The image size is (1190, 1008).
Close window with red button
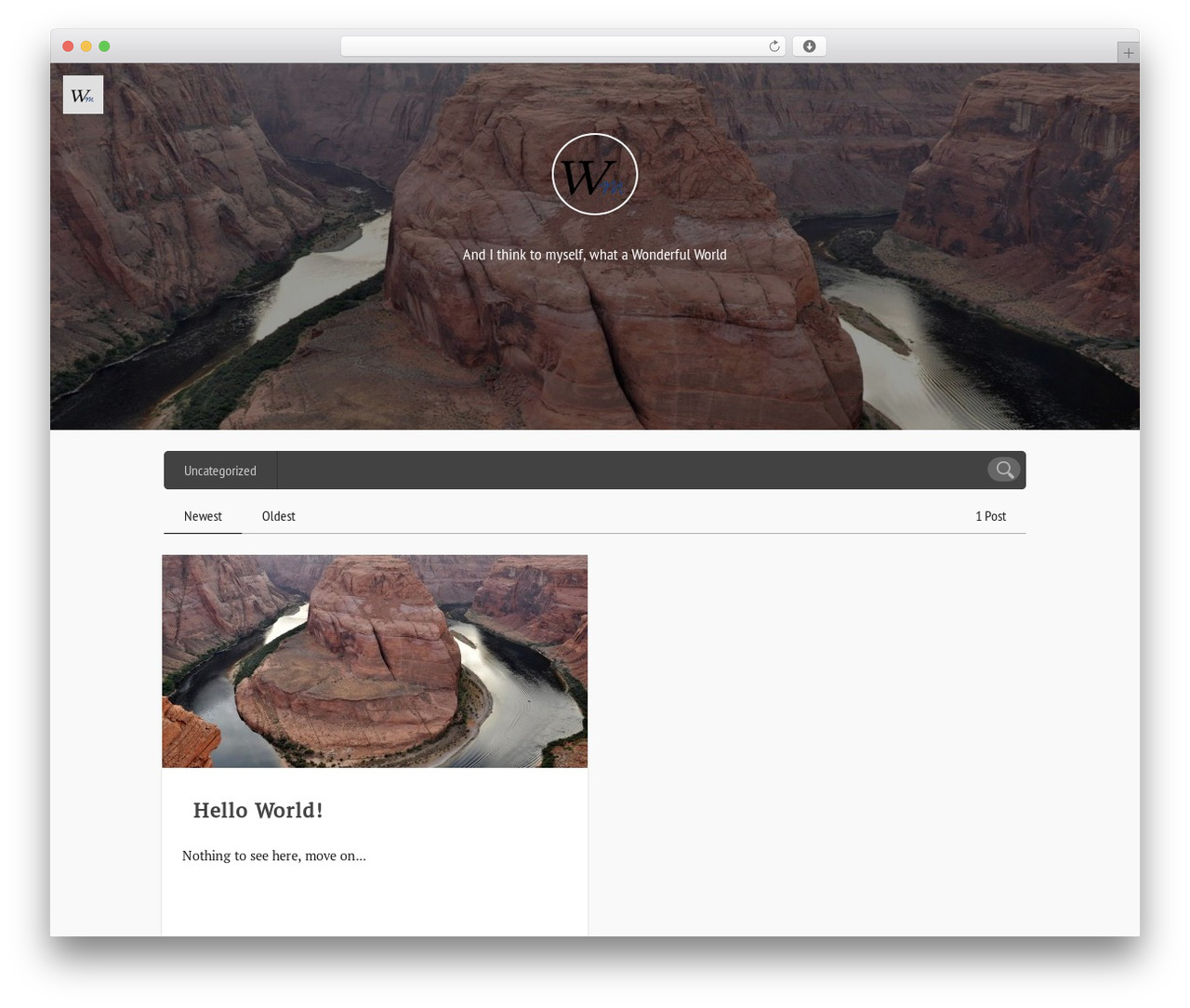tap(68, 46)
